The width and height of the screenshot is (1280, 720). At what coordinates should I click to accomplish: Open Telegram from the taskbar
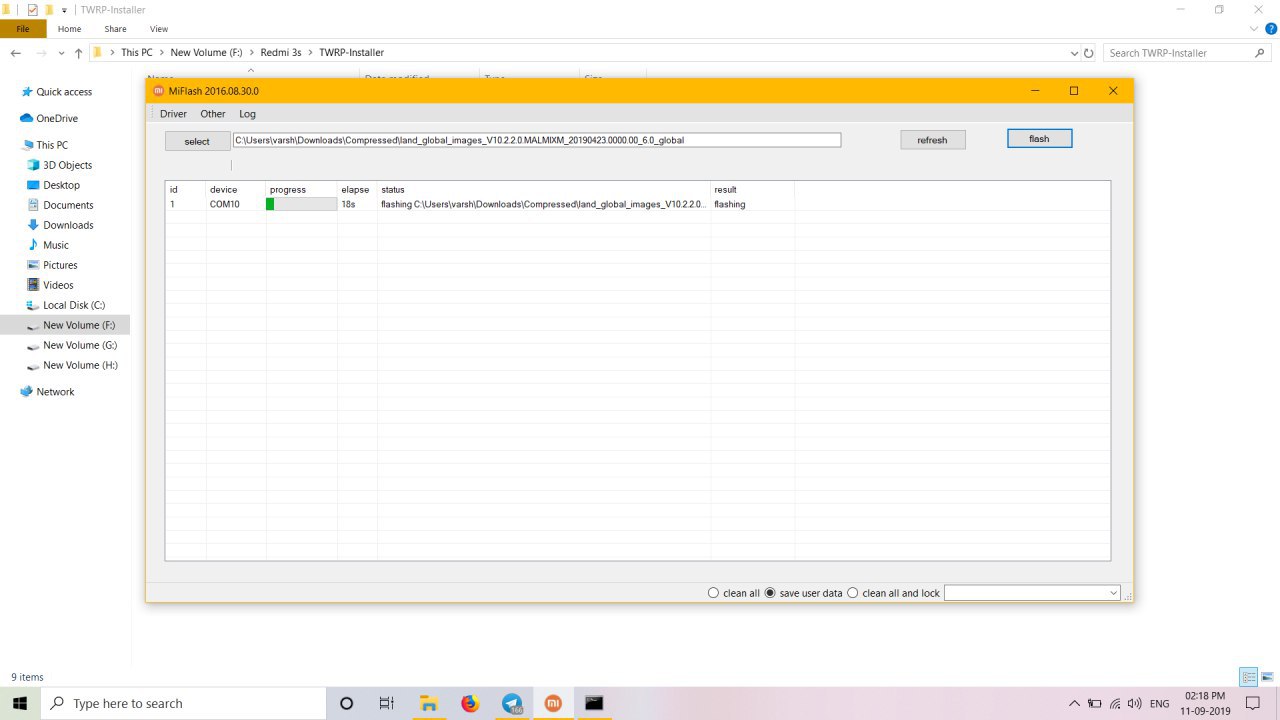coord(512,703)
